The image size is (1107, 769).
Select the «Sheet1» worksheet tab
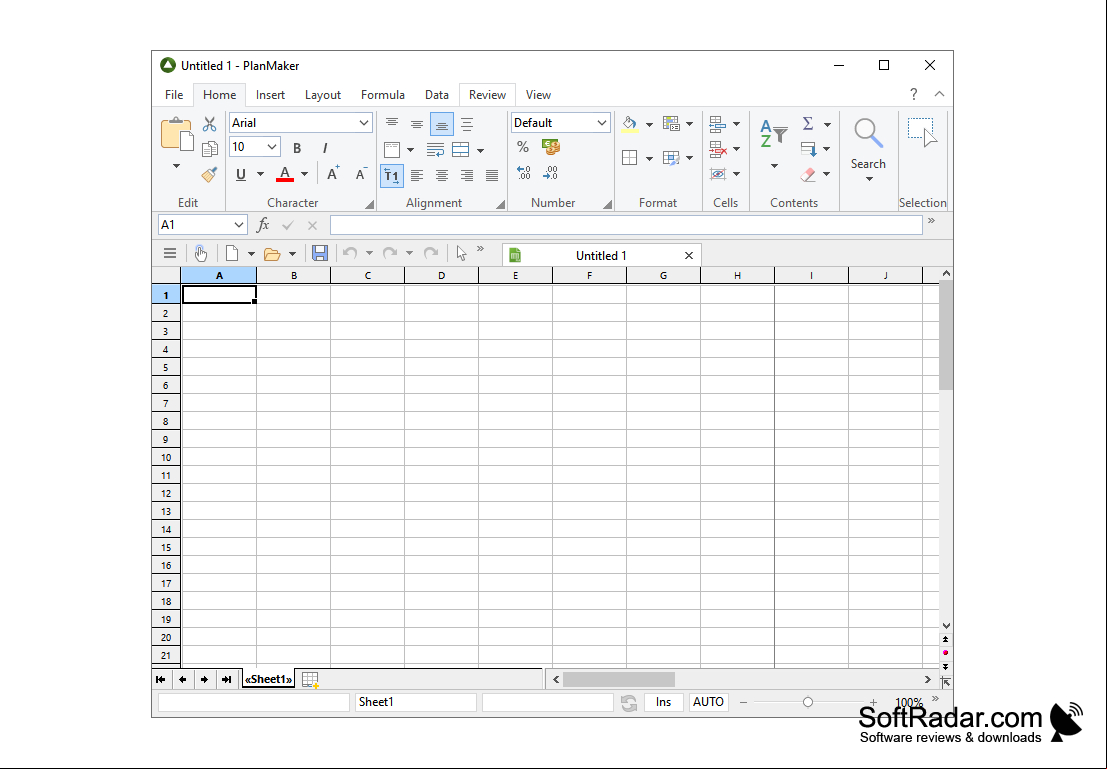point(268,679)
